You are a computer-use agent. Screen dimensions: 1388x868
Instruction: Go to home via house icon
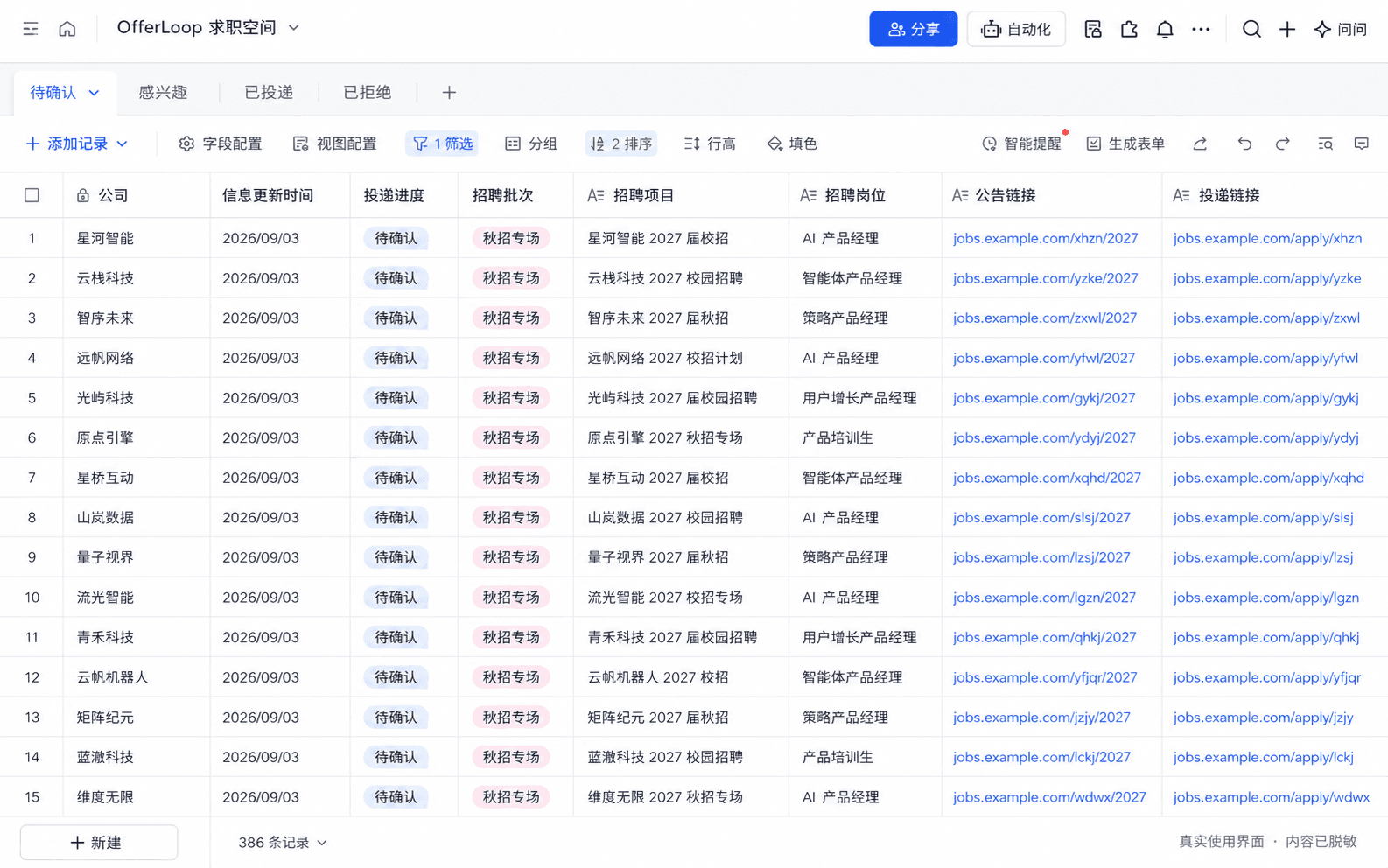(67, 29)
